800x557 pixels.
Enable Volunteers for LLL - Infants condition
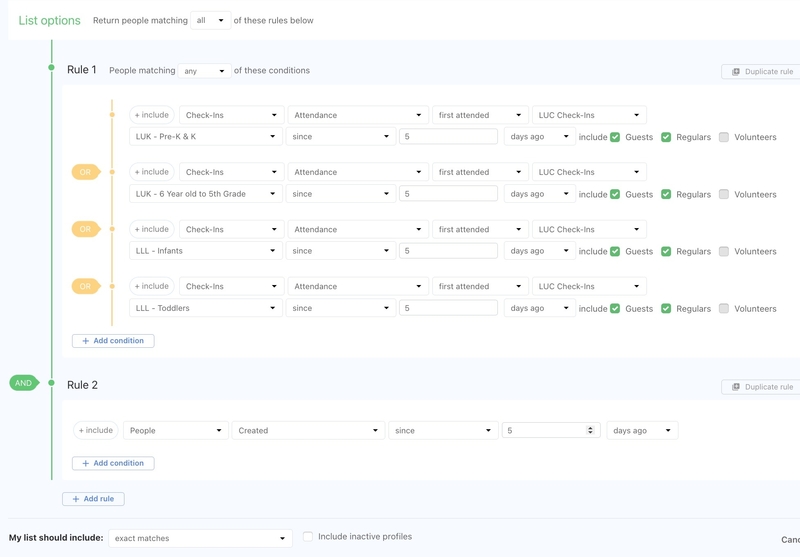[x=723, y=251]
